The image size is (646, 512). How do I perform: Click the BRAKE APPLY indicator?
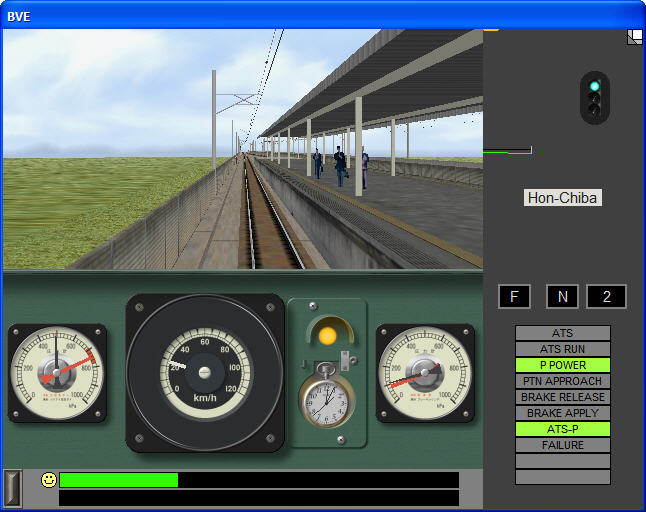tap(562, 413)
